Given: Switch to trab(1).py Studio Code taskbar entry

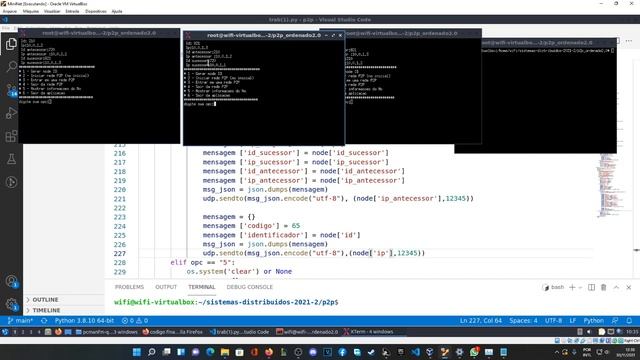Looking at the screenshot, I should point(239,332).
